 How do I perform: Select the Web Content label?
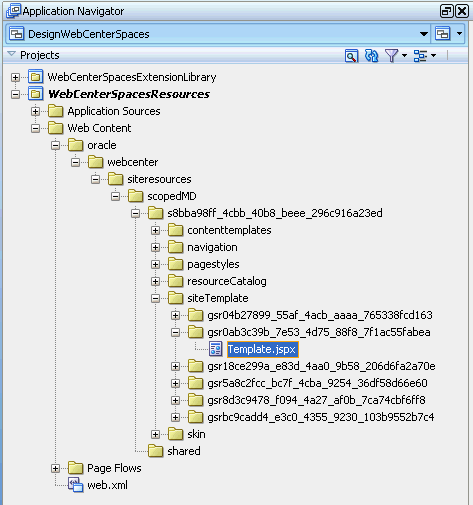pyautogui.click(x=99, y=128)
